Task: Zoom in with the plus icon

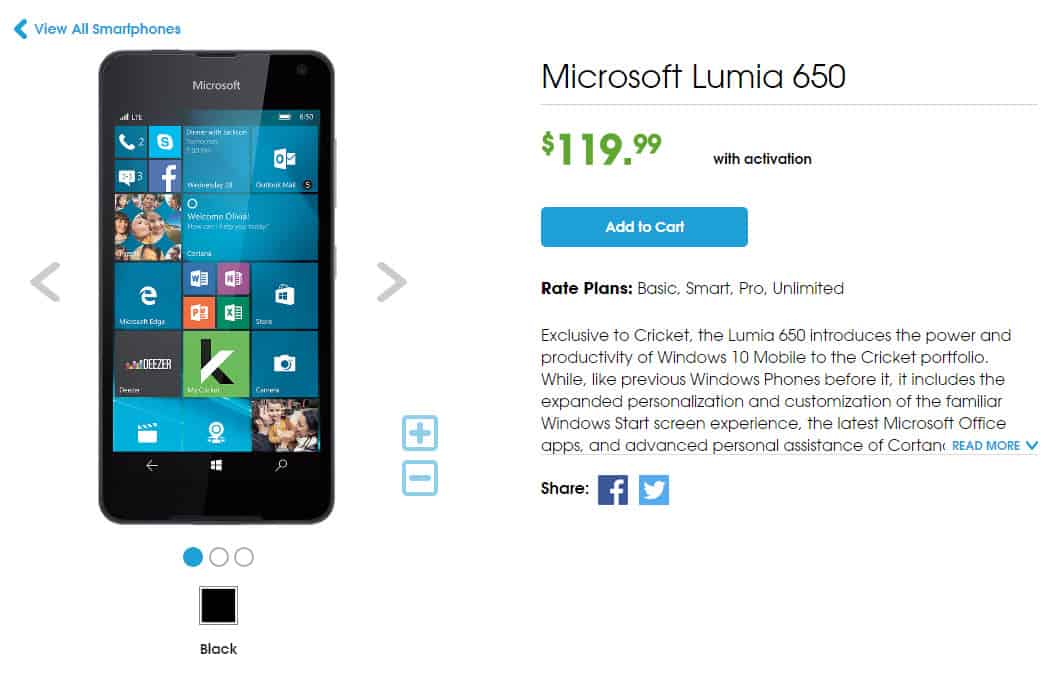Action: (x=419, y=433)
